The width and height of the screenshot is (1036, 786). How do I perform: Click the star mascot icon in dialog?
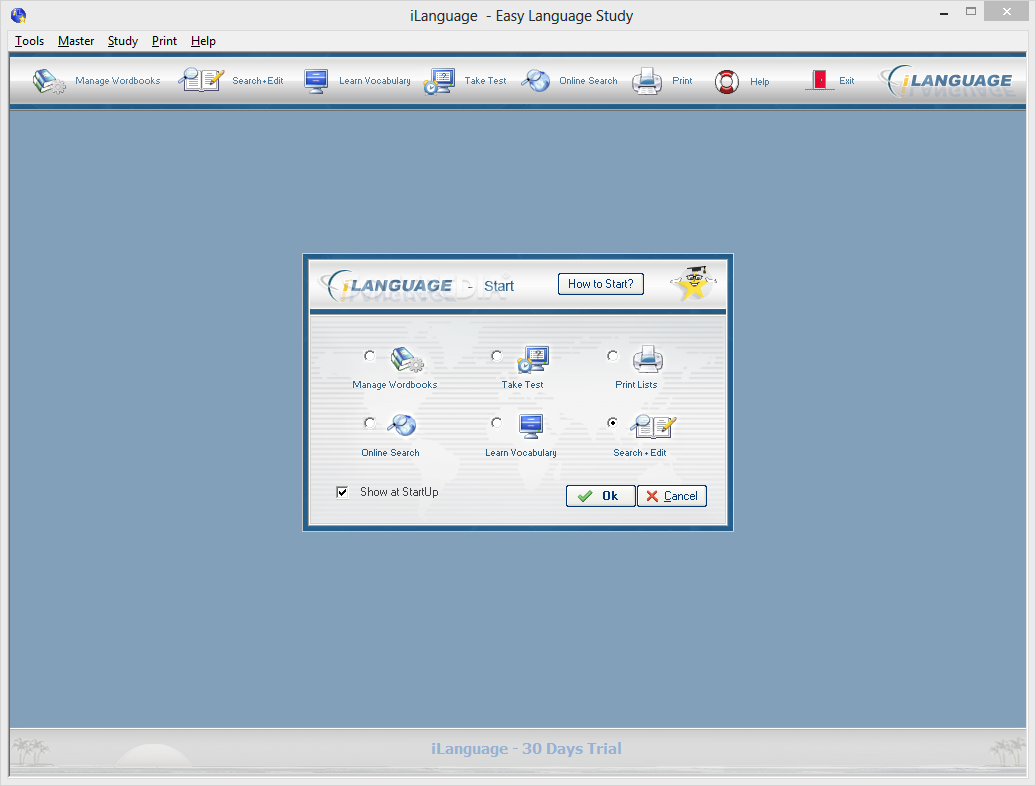pyautogui.click(x=694, y=283)
